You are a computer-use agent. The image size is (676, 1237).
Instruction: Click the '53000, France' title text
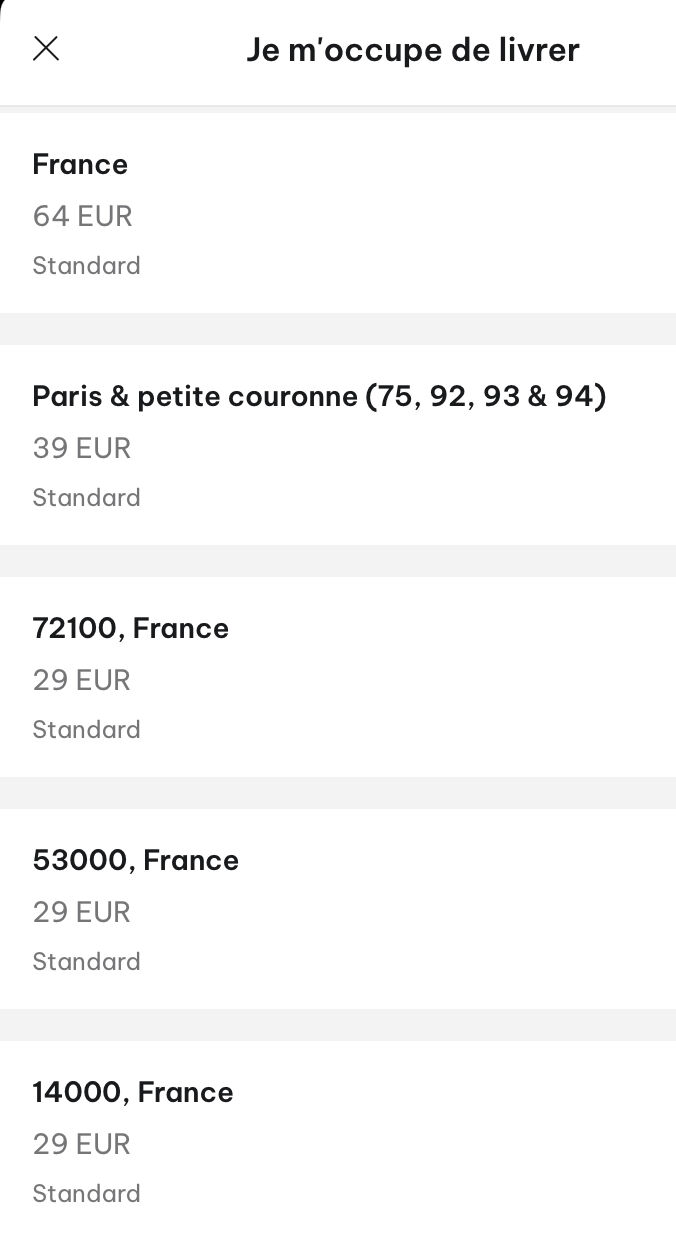click(x=136, y=860)
